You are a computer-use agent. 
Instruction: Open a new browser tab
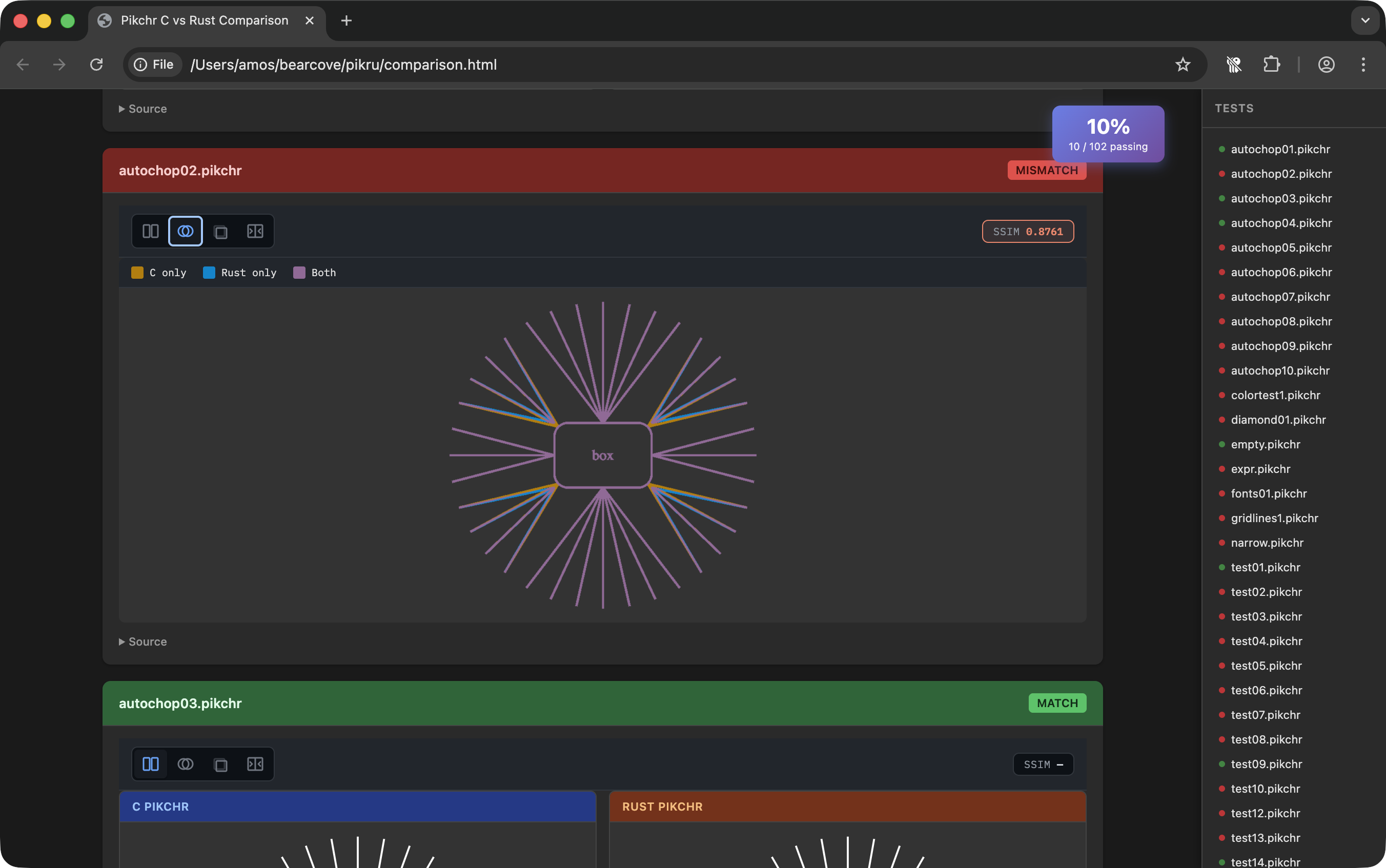tap(346, 20)
